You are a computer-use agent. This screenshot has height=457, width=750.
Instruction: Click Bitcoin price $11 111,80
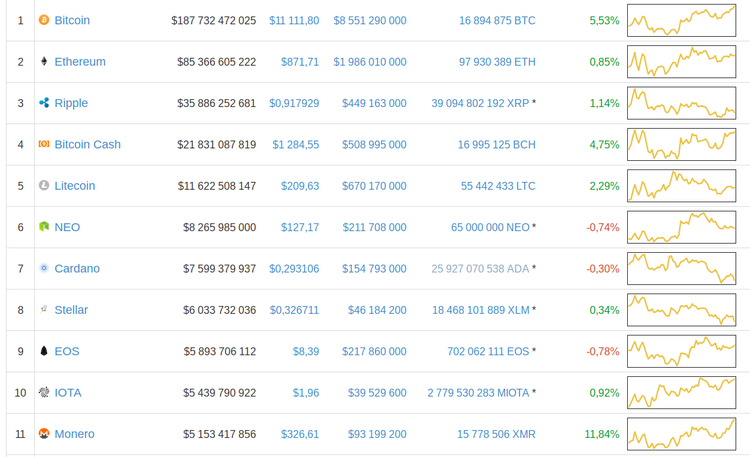[x=294, y=21]
